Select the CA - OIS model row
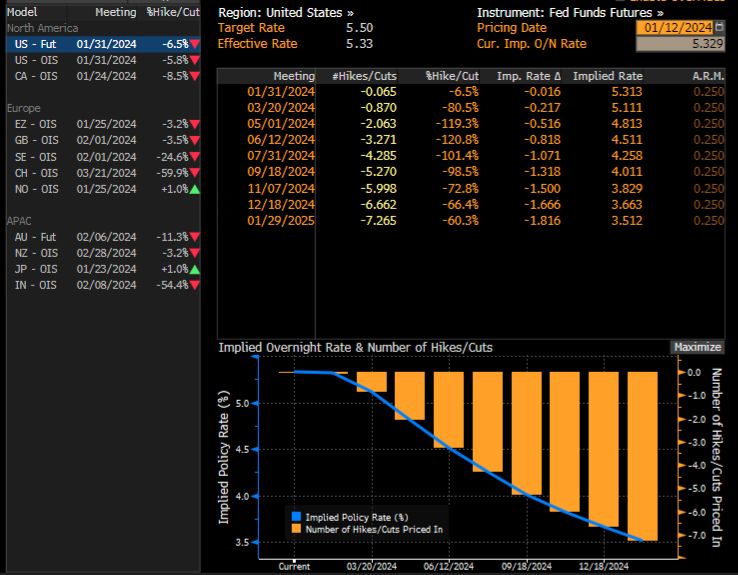738x575 pixels. click(x=100, y=75)
